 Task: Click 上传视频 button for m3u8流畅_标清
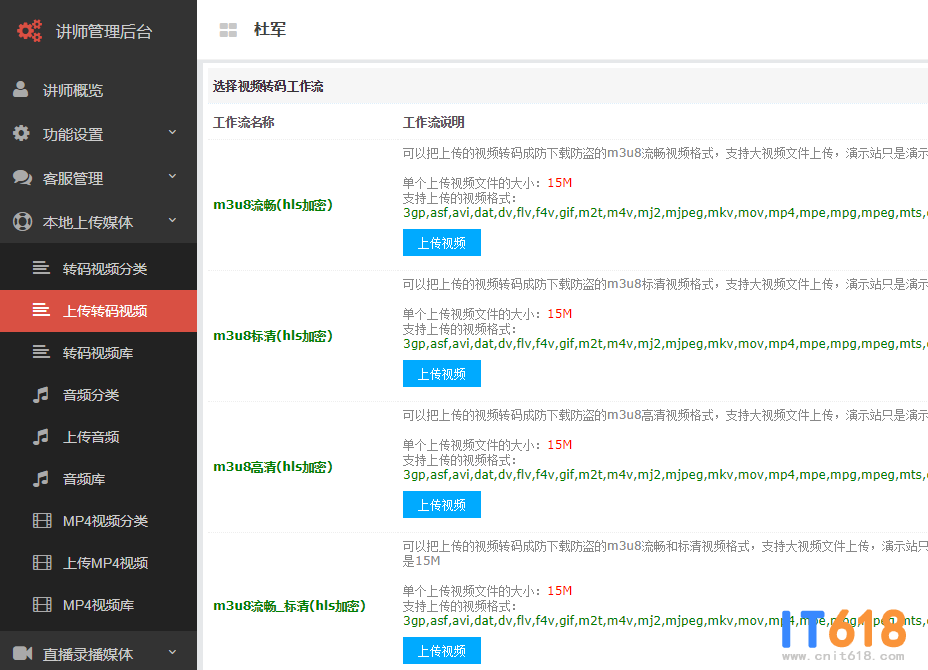[x=442, y=650]
